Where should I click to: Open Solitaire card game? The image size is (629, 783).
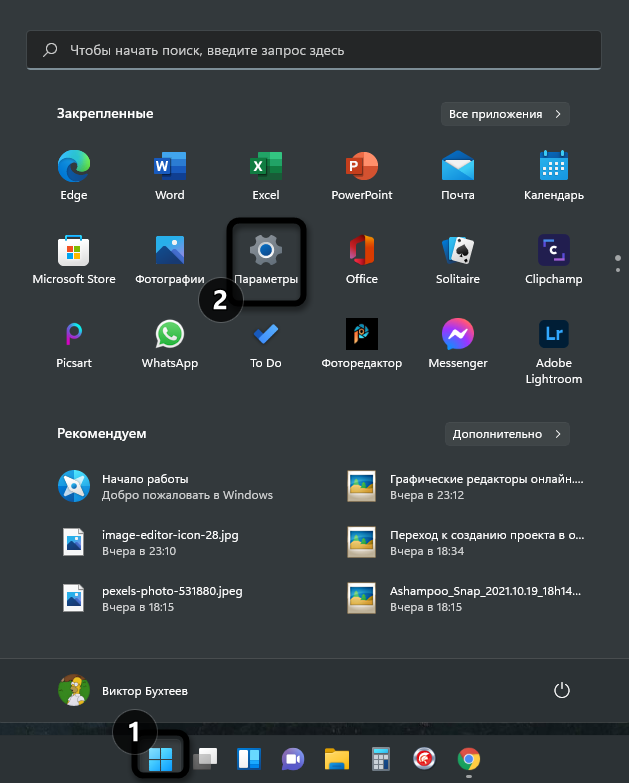(458, 260)
